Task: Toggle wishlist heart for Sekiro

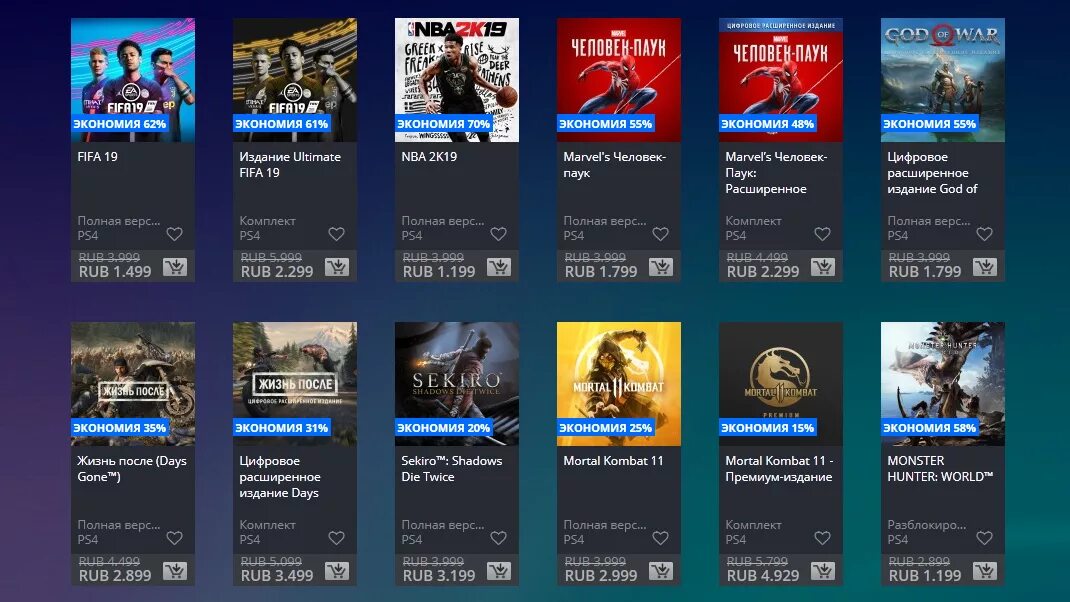Action: tap(499, 538)
